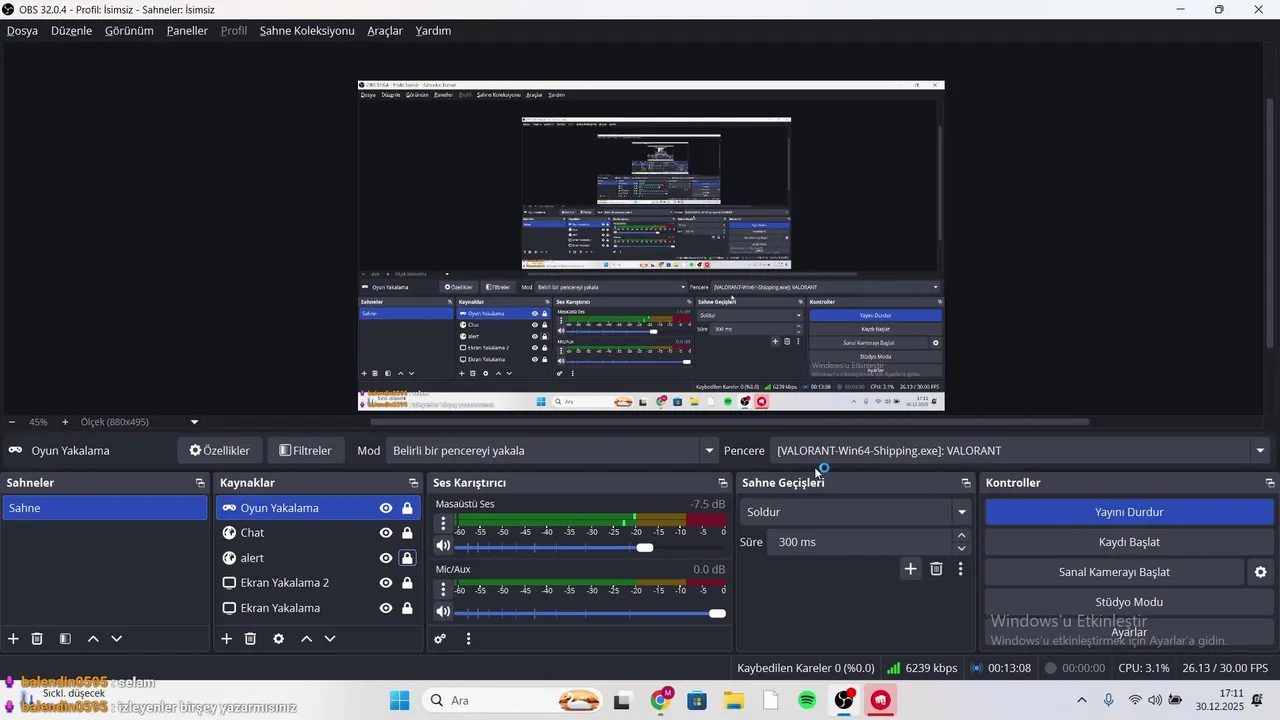The image size is (1280, 720).
Task: Toggle the lock on the alert source
Action: point(407,558)
